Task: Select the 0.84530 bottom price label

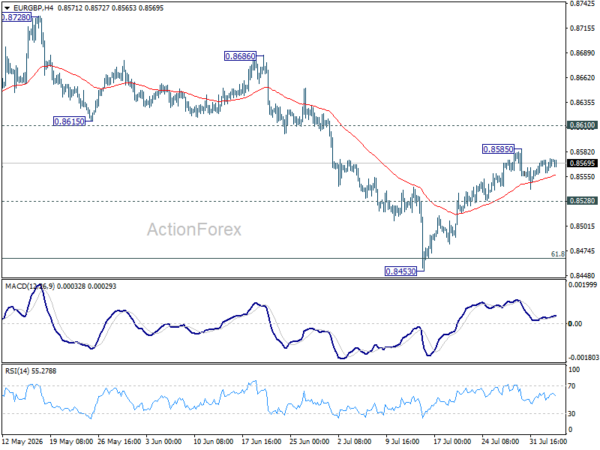Action: [x=400, y=271]
